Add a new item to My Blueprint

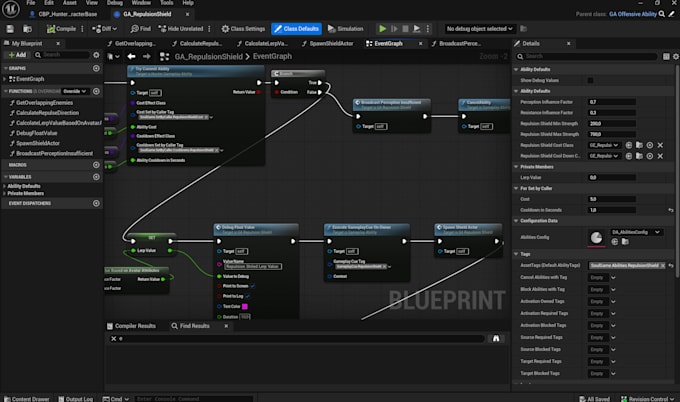(17, 55)
